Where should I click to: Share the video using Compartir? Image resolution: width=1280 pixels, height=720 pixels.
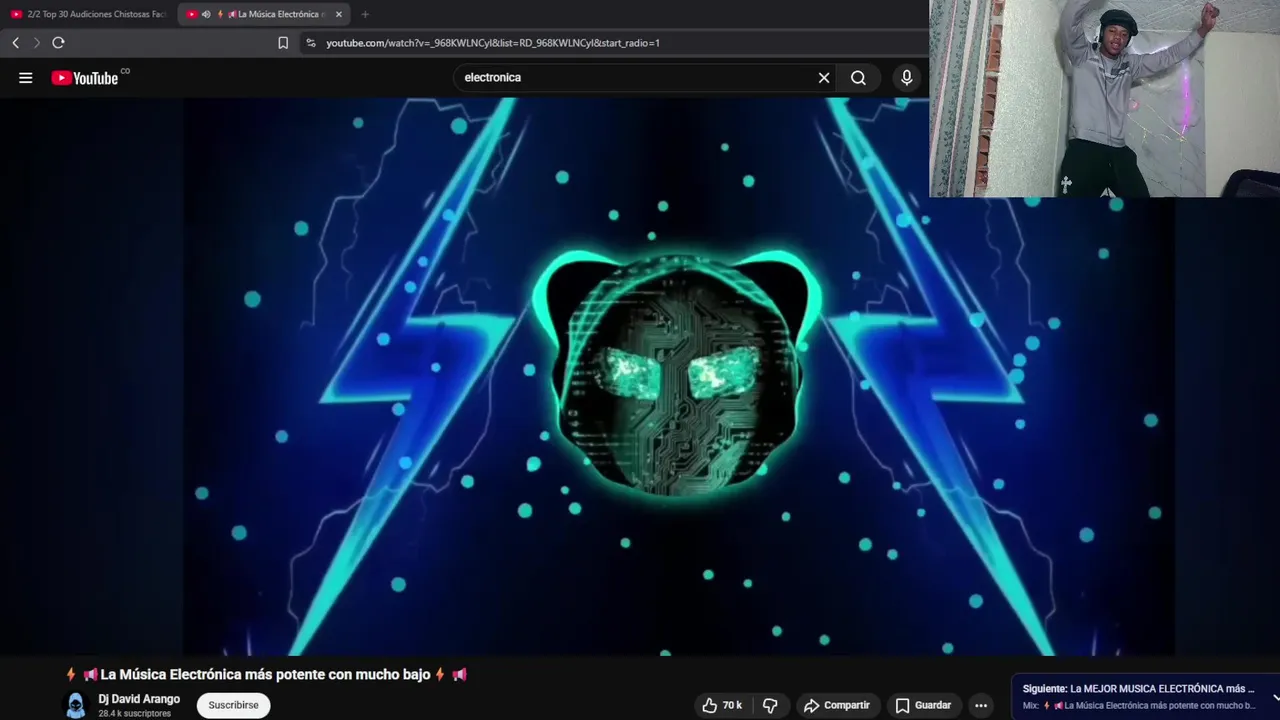pyautogui.click(x=837, y=705)
